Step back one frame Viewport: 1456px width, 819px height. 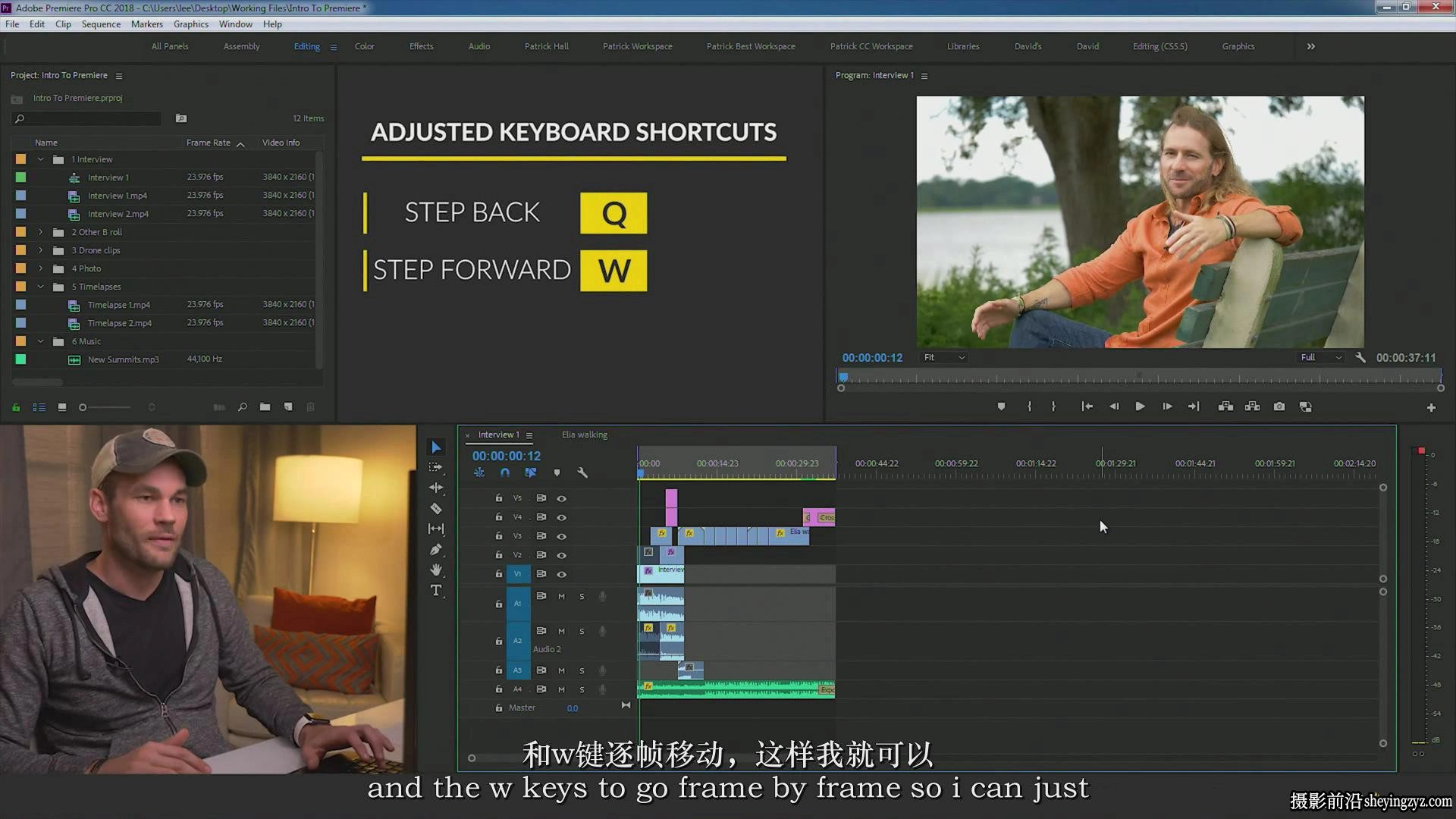point(1114,406)
